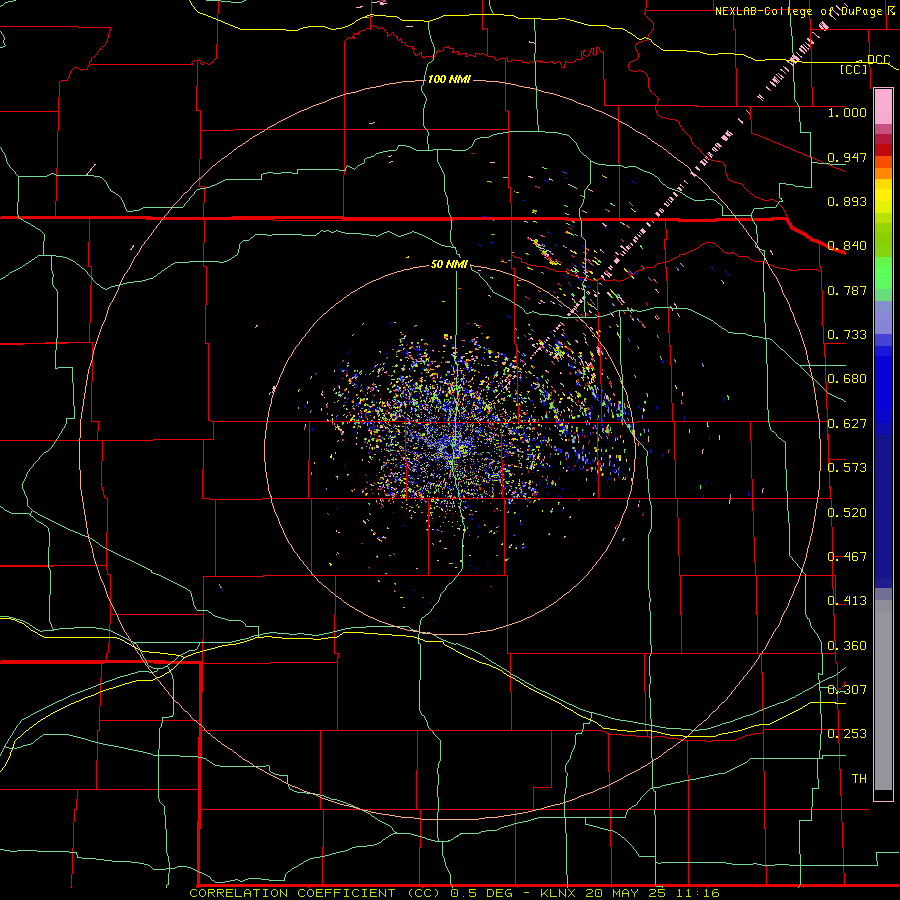900x900 pixels.
Task: Click the 0.520 value on the color scale
Action: point(847,513)
